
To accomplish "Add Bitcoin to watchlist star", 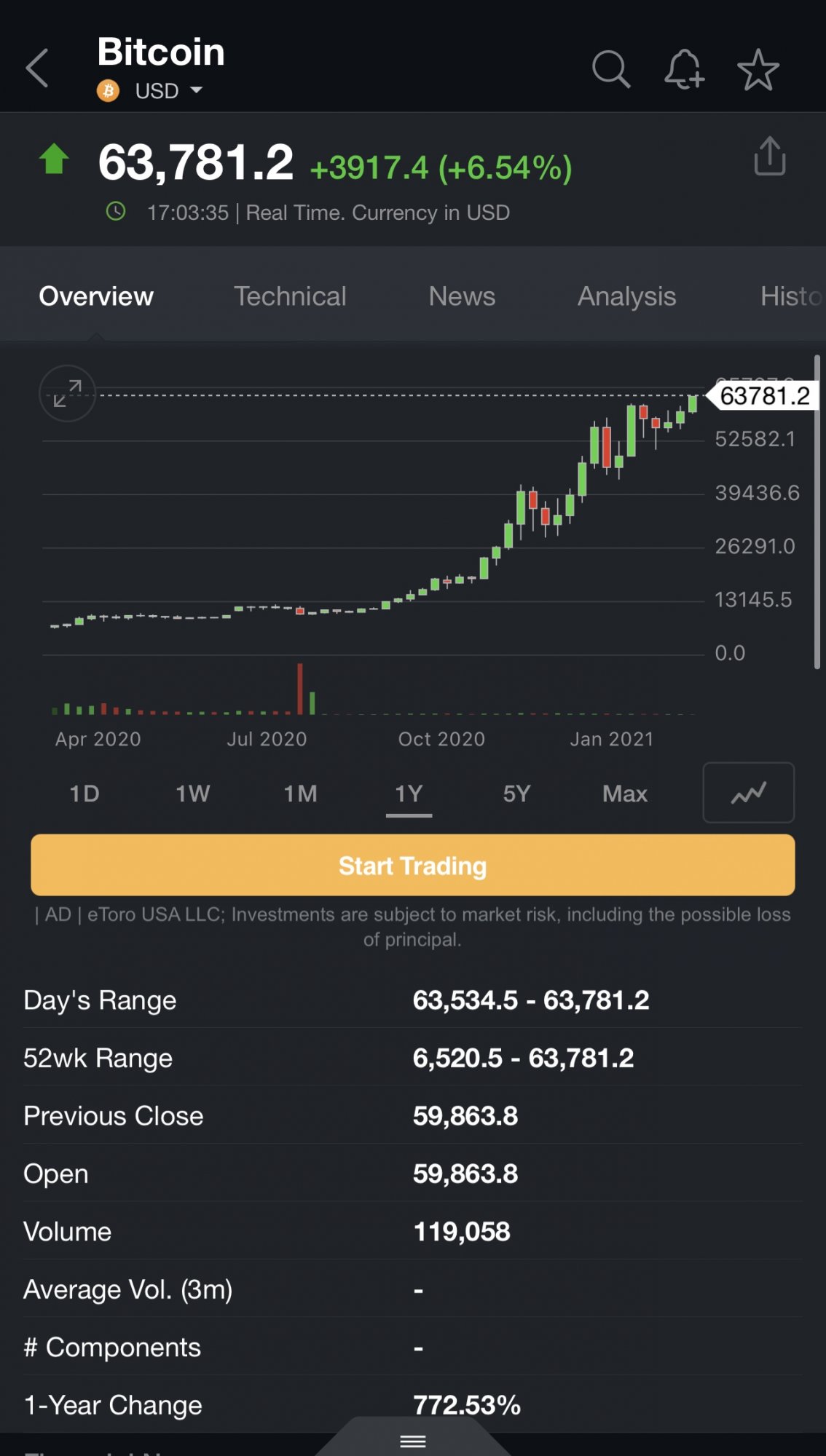I will (758, 70).
